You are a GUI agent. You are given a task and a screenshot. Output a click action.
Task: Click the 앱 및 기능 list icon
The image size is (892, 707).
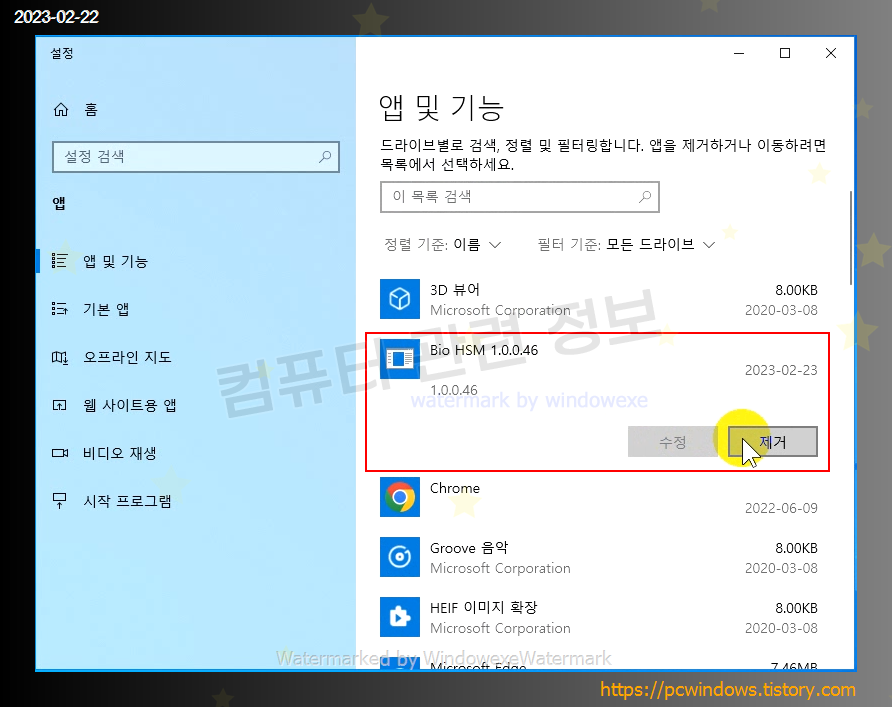coord(59,261)
